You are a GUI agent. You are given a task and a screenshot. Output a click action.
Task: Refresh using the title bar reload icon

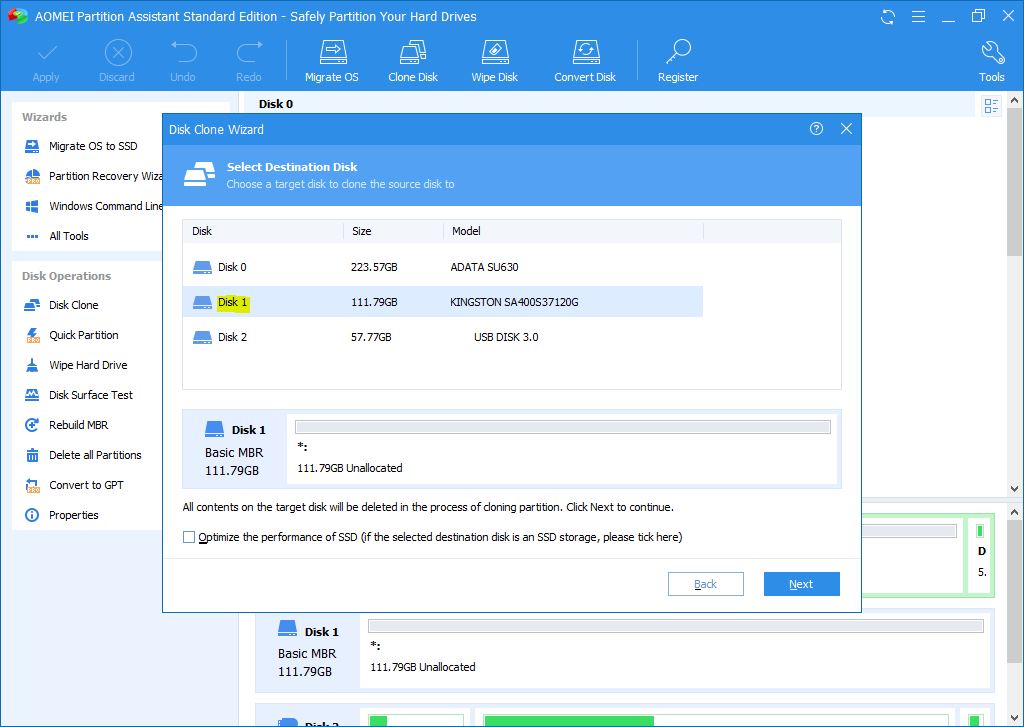coord(888,16)
